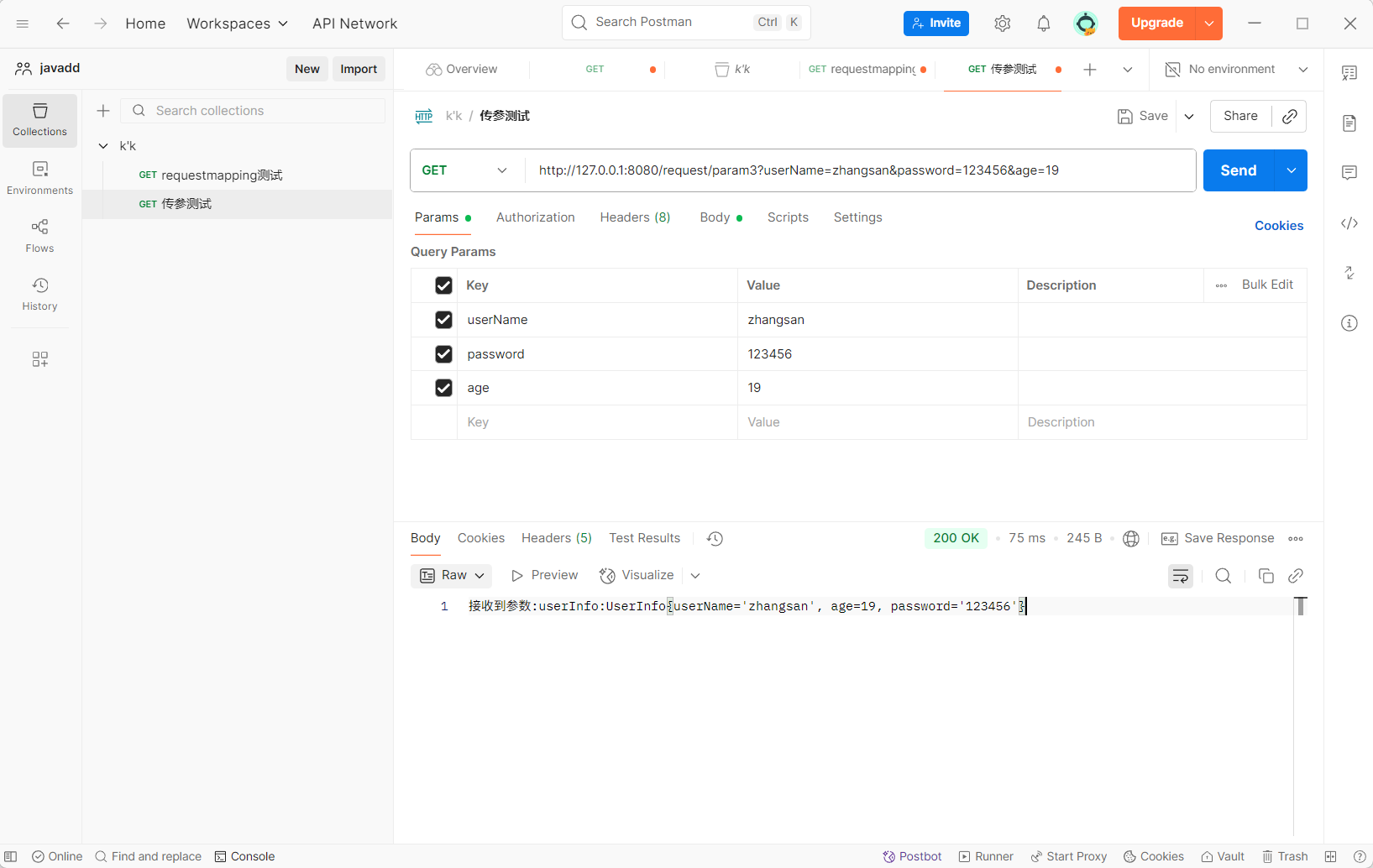This screenshot has height=868, width=1373.
Task: Open the settings gear icon
Action: (x=1002, y=24)
